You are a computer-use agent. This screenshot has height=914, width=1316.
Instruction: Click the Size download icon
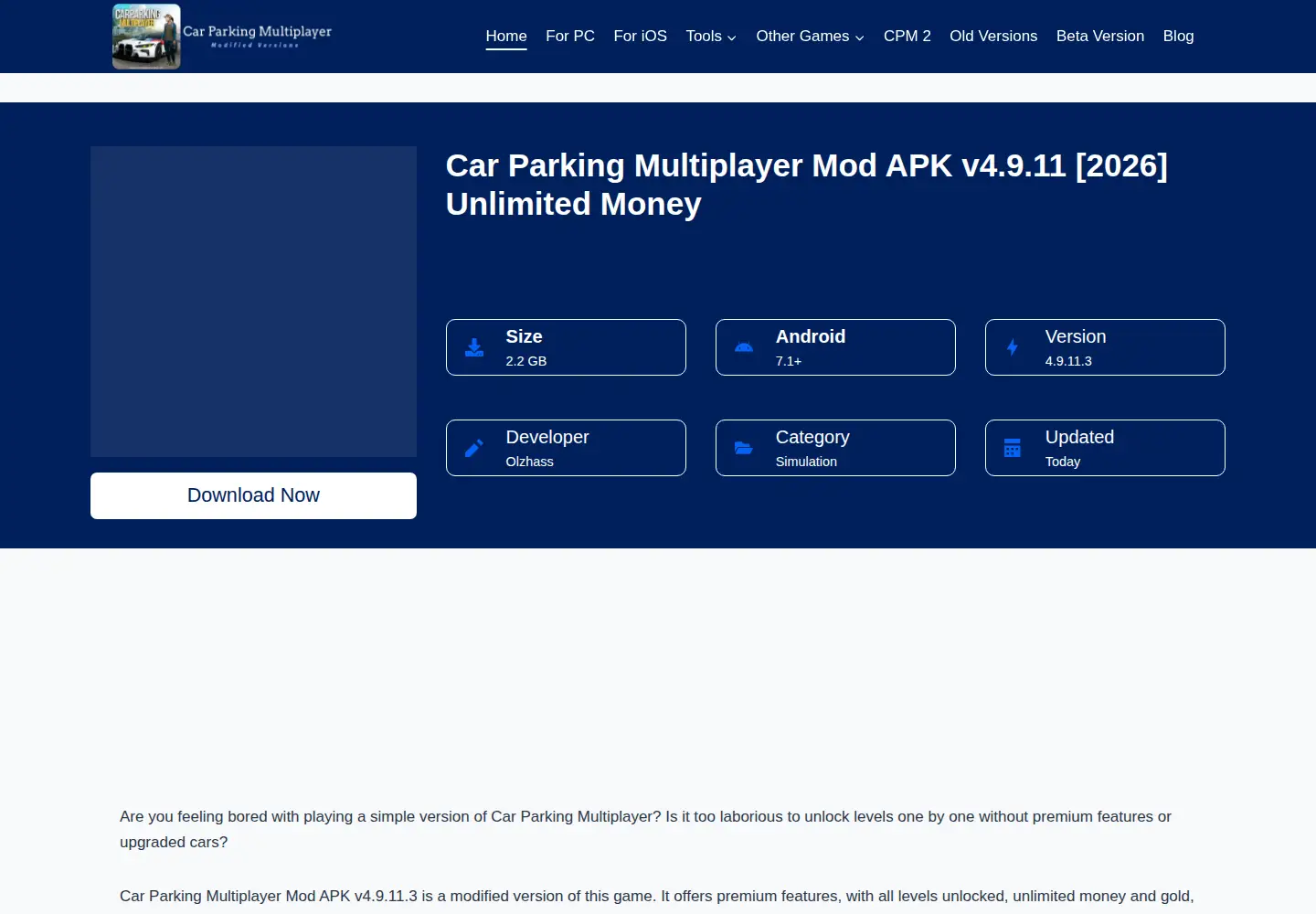tap(474, 347)
